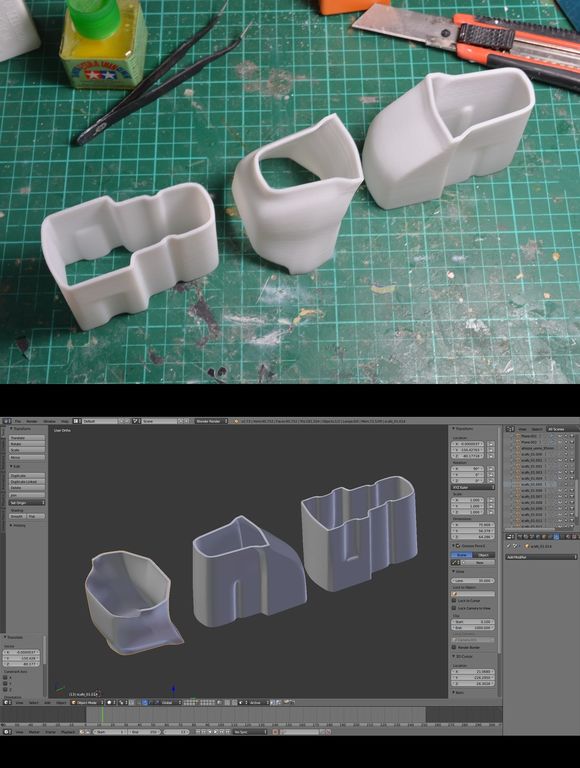Open the Set Origin dropdown
The width and height of the screenshot is (580, 768).
coord(27,503)
